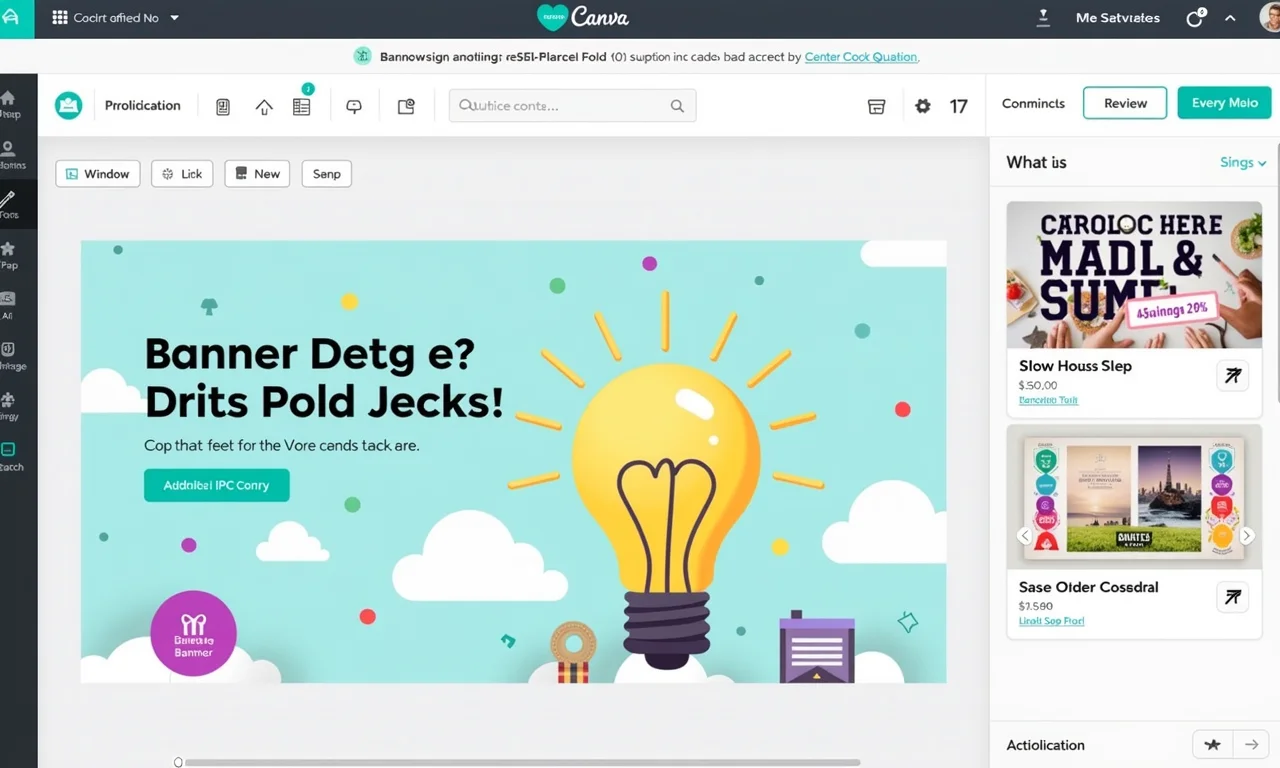Click the download icon in the top bar
The image size is (1280, 768).
coord(1043,17)
